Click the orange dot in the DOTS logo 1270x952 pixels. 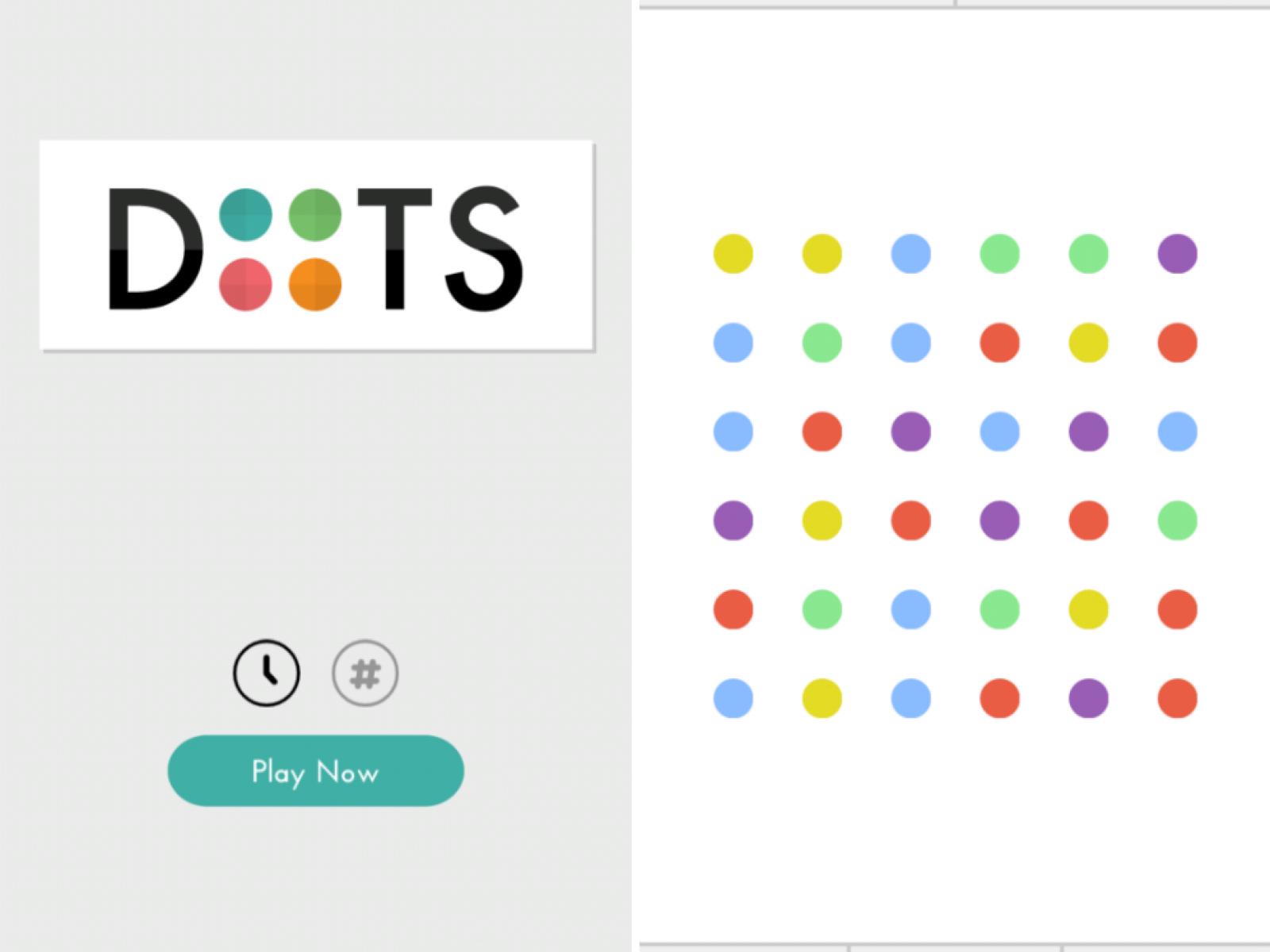(315, 284)
